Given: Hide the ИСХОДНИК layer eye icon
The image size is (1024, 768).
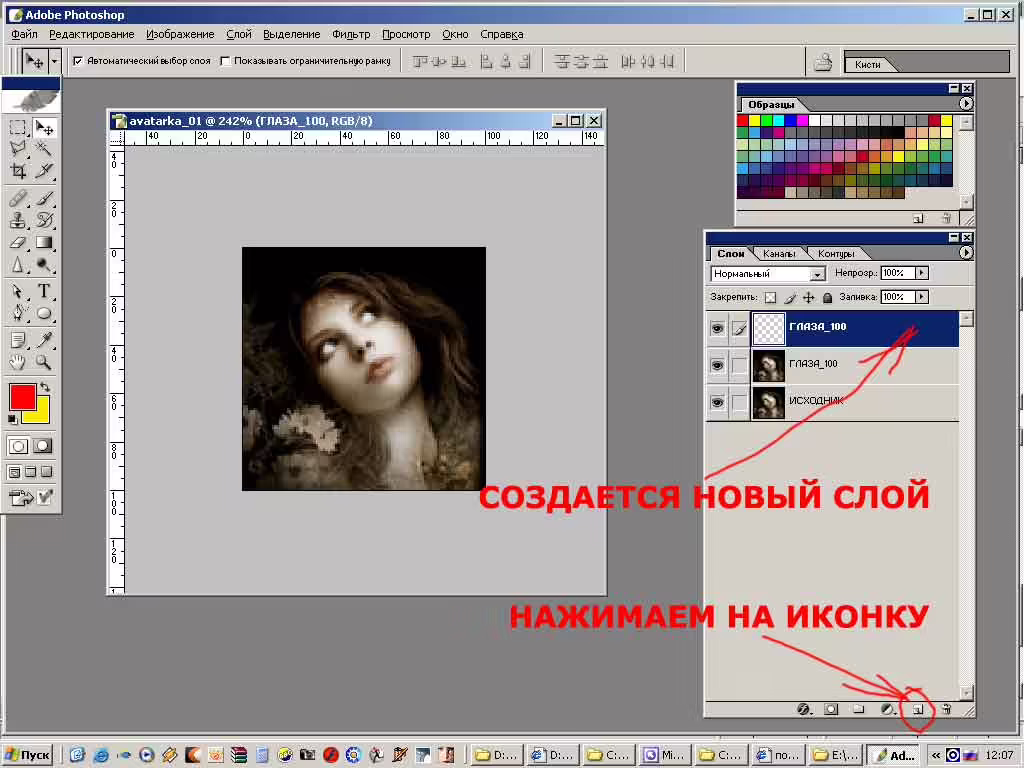Looking at the screenshot, I should [x=717, y=402].
